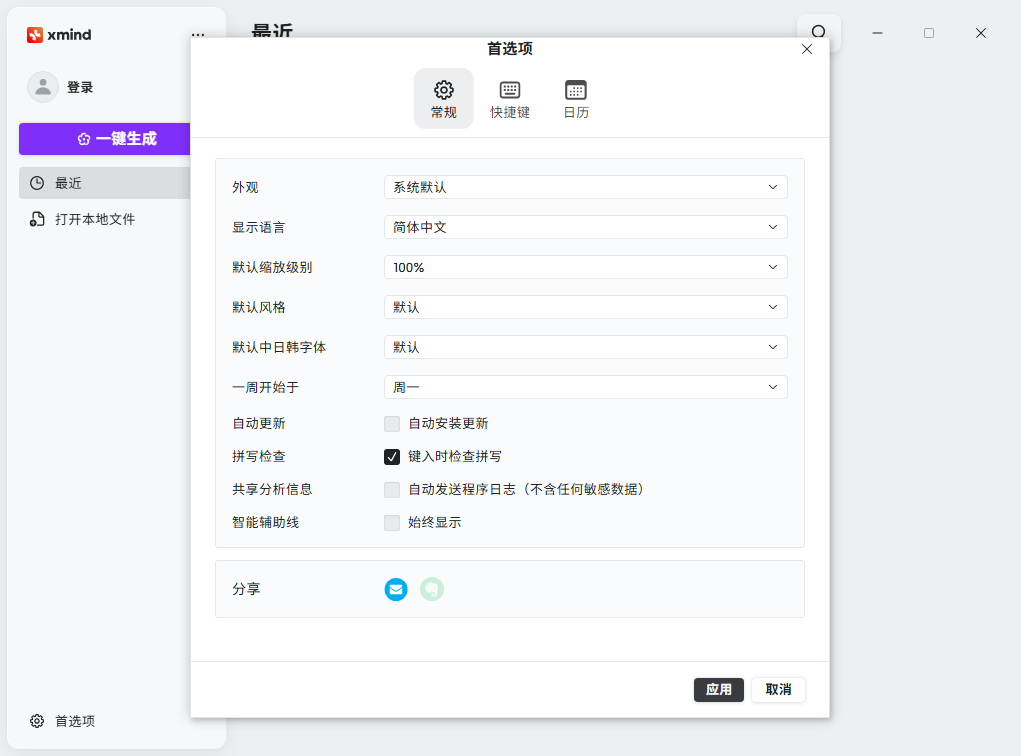Open the 外观 dropdown showing 系统默认
This screenshot has height=756, width=1021.
585,188
